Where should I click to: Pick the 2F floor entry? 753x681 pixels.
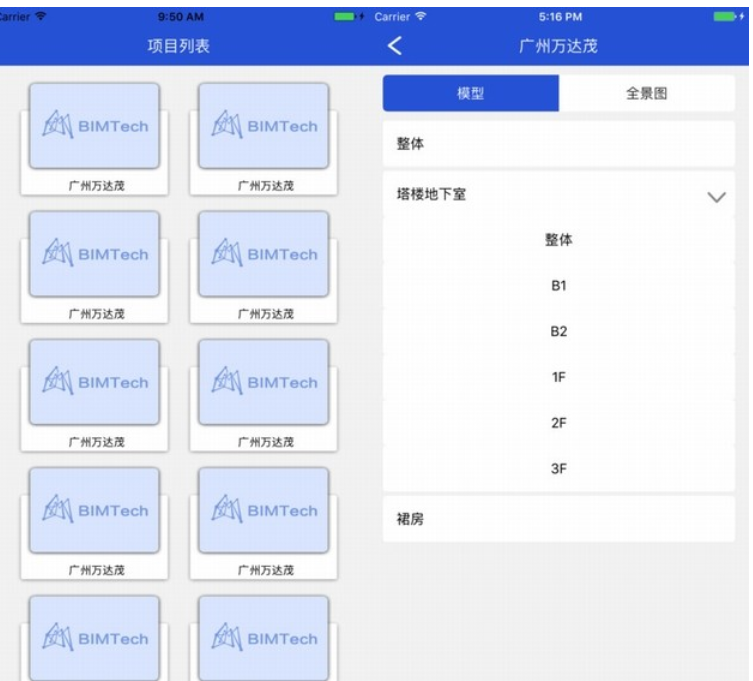559,423
